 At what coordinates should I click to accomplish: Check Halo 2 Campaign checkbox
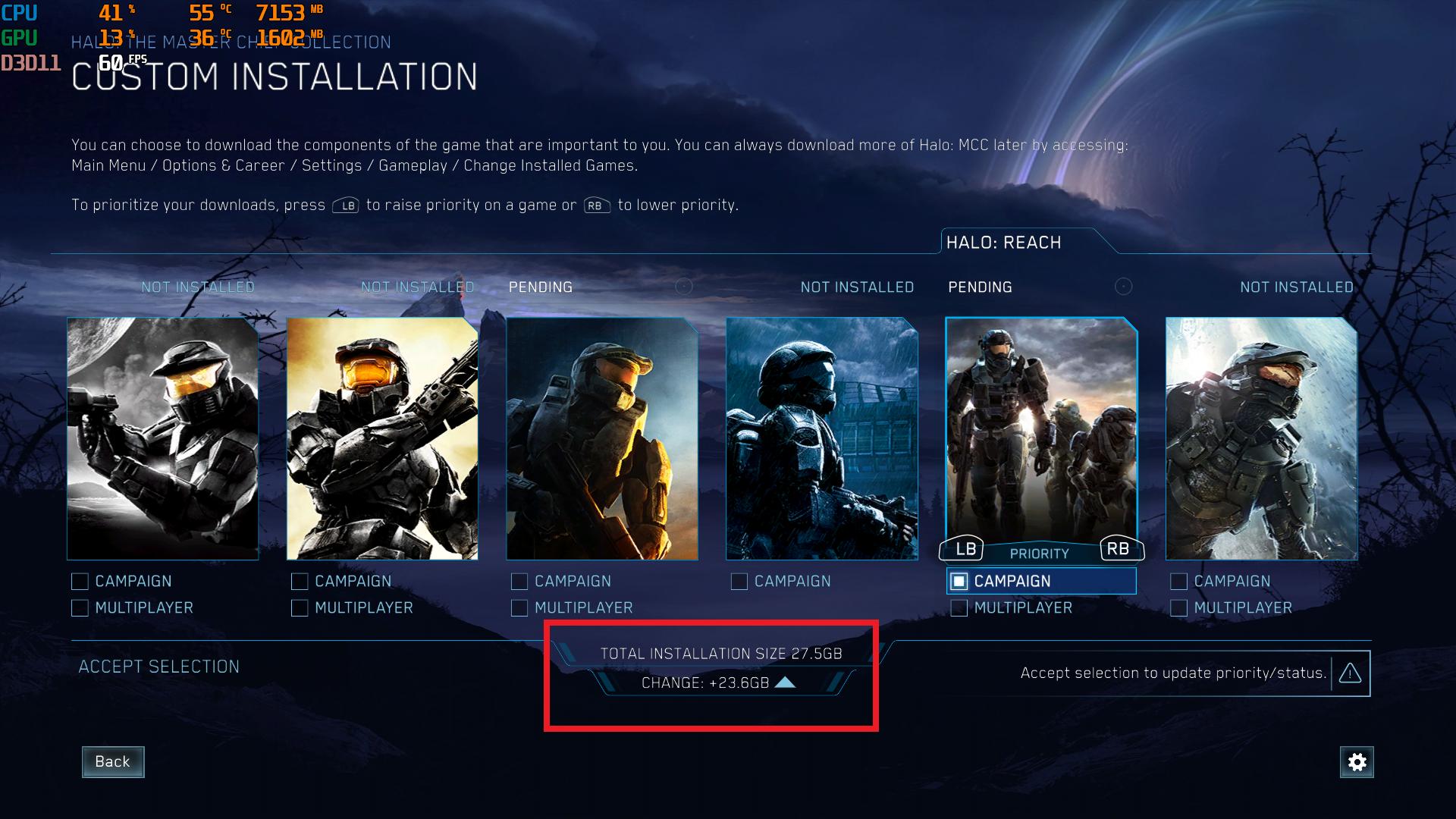click(300, 582)
